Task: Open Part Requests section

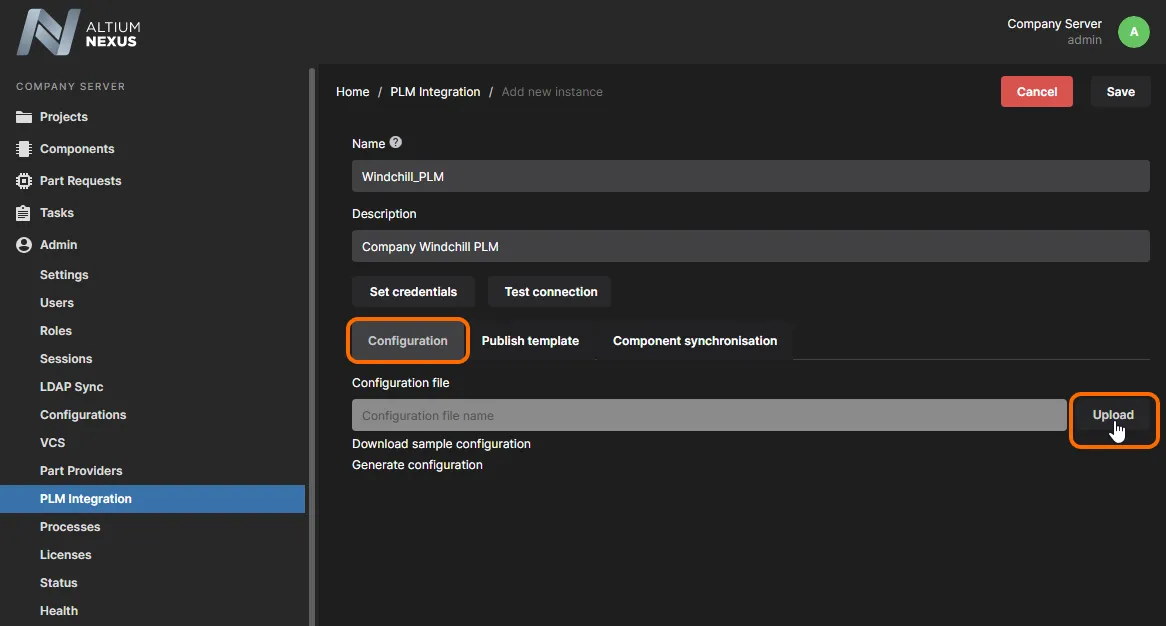Action: [x=80, y=181]
